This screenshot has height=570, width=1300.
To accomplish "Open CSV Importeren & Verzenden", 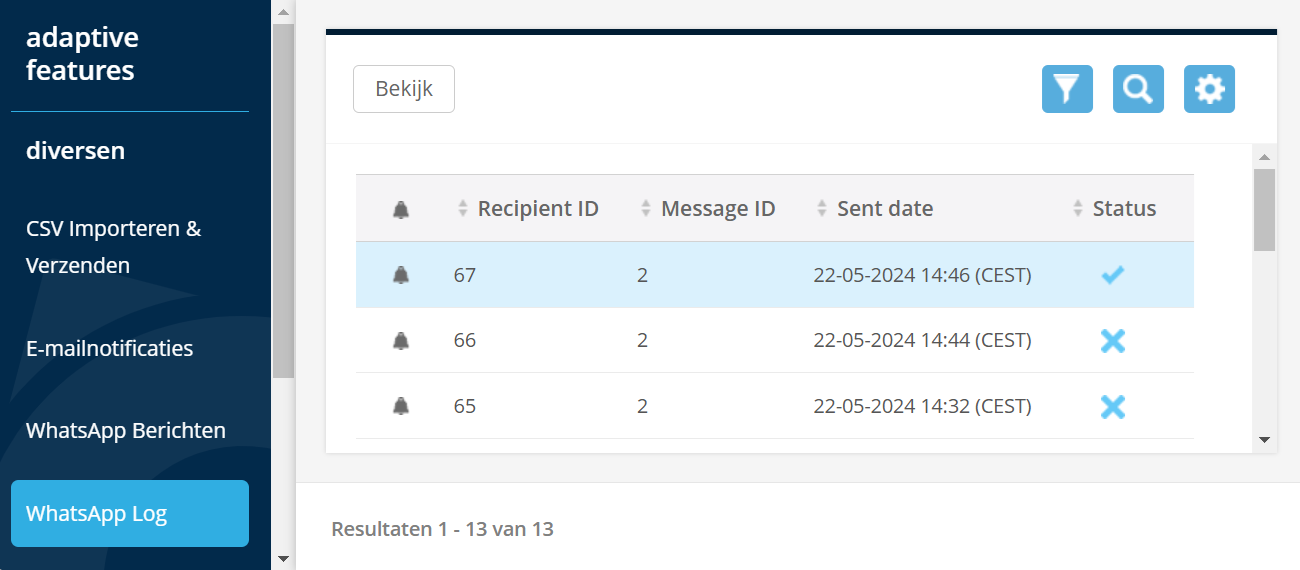I will coord(114,247).
